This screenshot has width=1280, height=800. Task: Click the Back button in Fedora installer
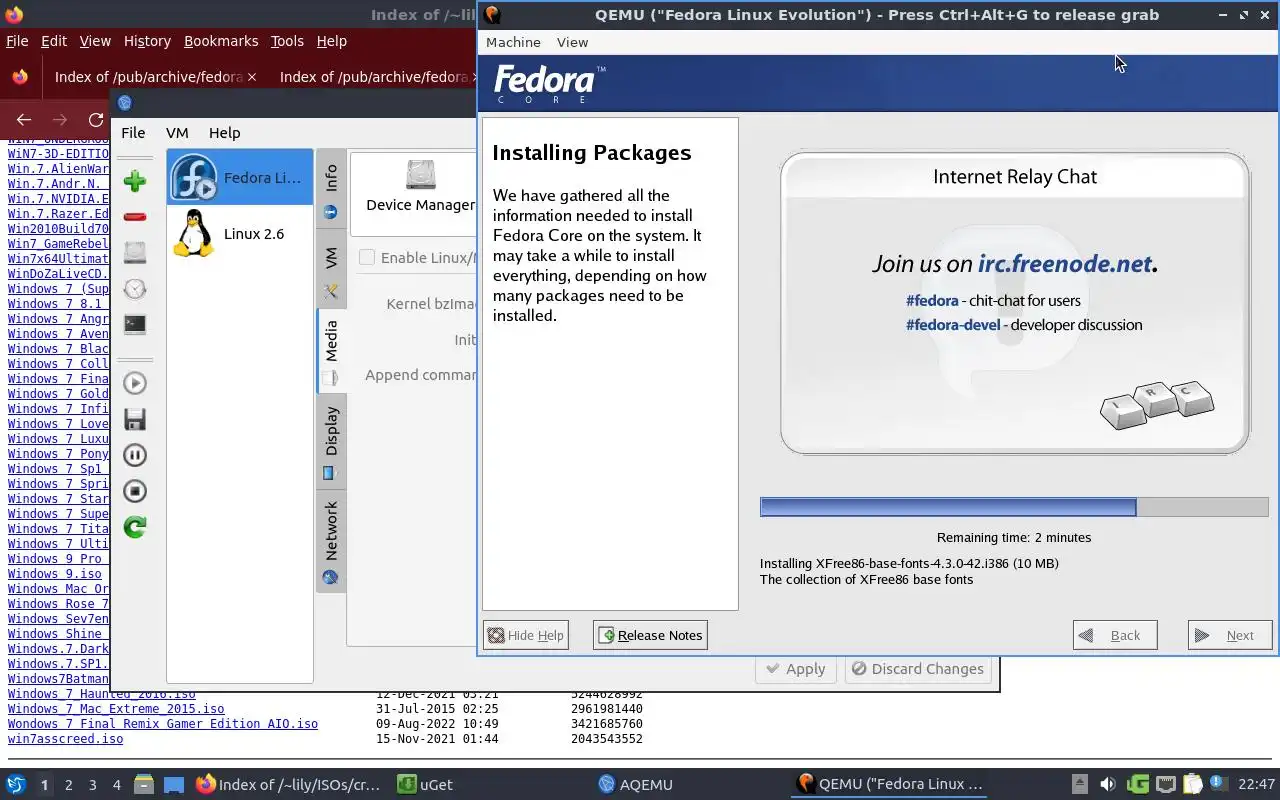1115,635
